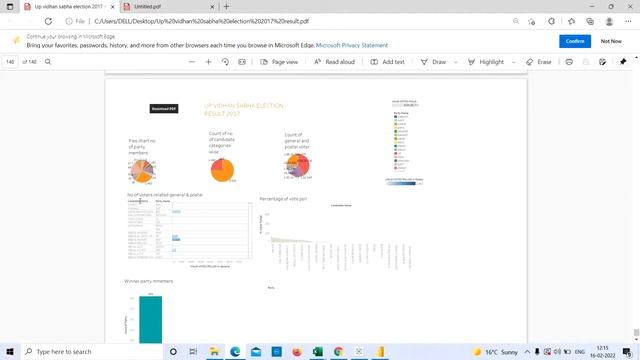Click the candidate categories pie chart
640x360 pixels.
(x=222, y=170)
